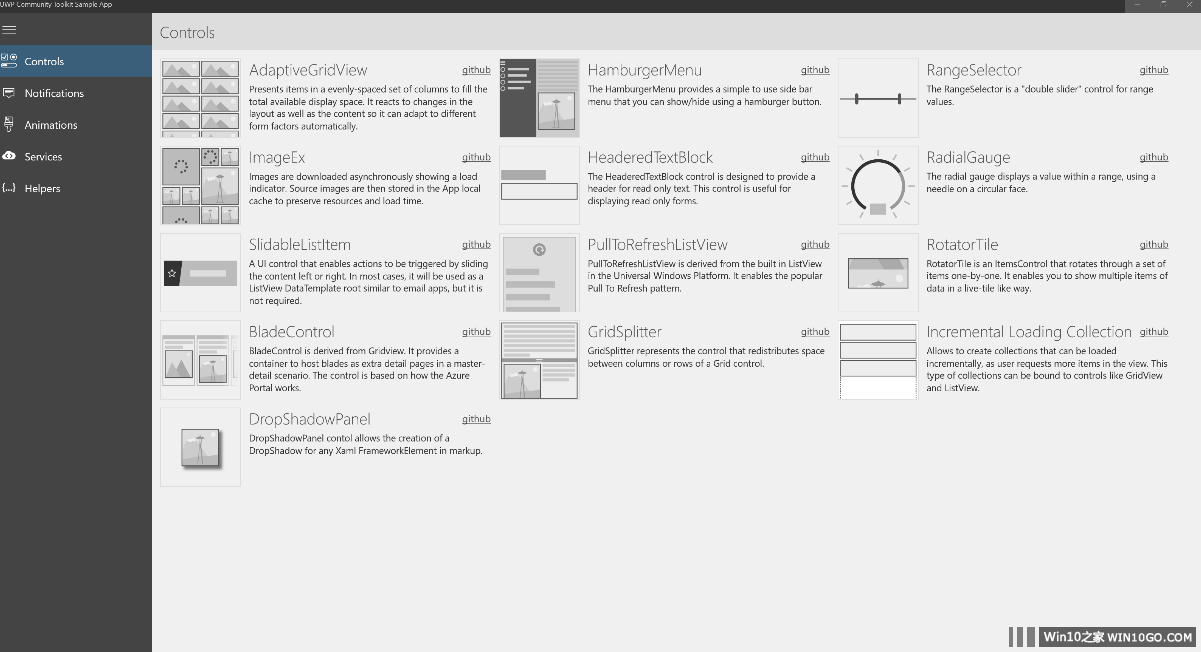Open the RangeSelector sample thumbnail
Viewport: 1201px width, 652px height.
click(x=878, y=98)
